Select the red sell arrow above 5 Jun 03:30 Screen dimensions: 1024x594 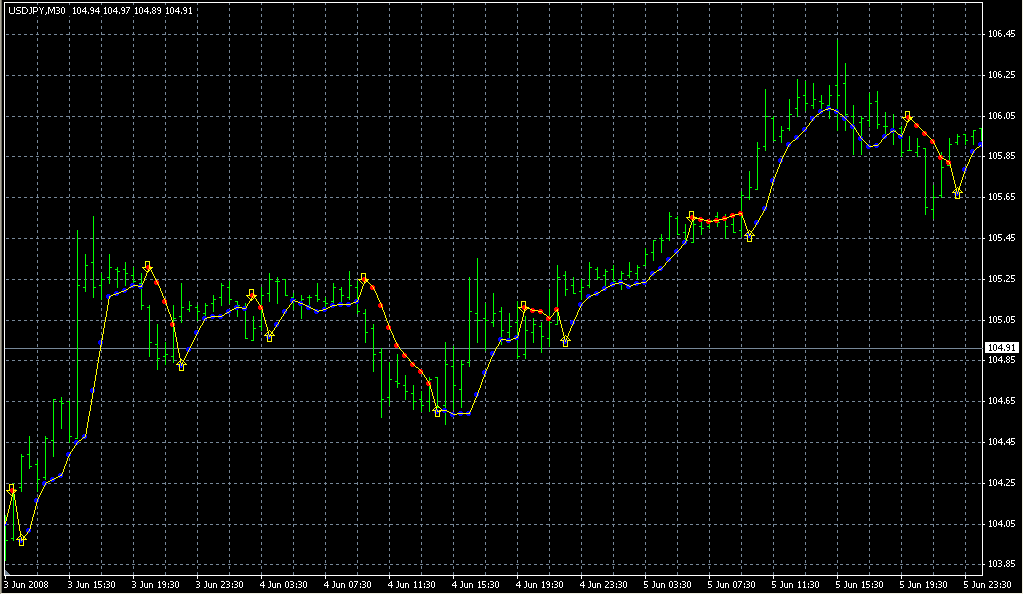[x=691, y=215]
